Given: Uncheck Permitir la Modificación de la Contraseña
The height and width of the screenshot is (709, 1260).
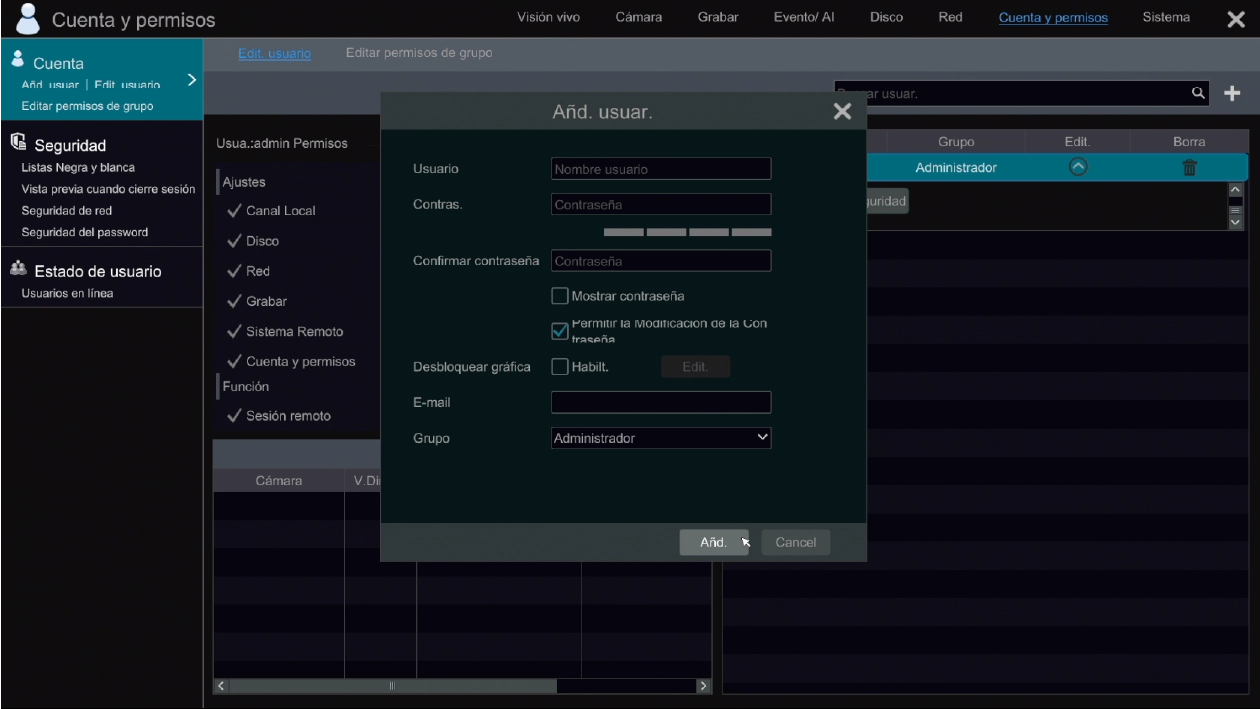Looking at the screenshot, I should point(560,331).
